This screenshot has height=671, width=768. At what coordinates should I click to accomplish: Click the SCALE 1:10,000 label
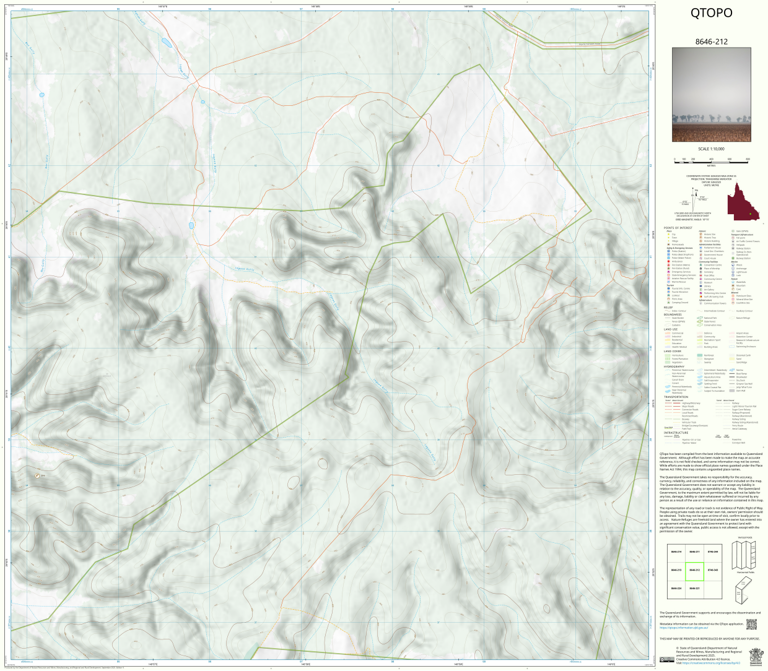click(x=711, y=149)
